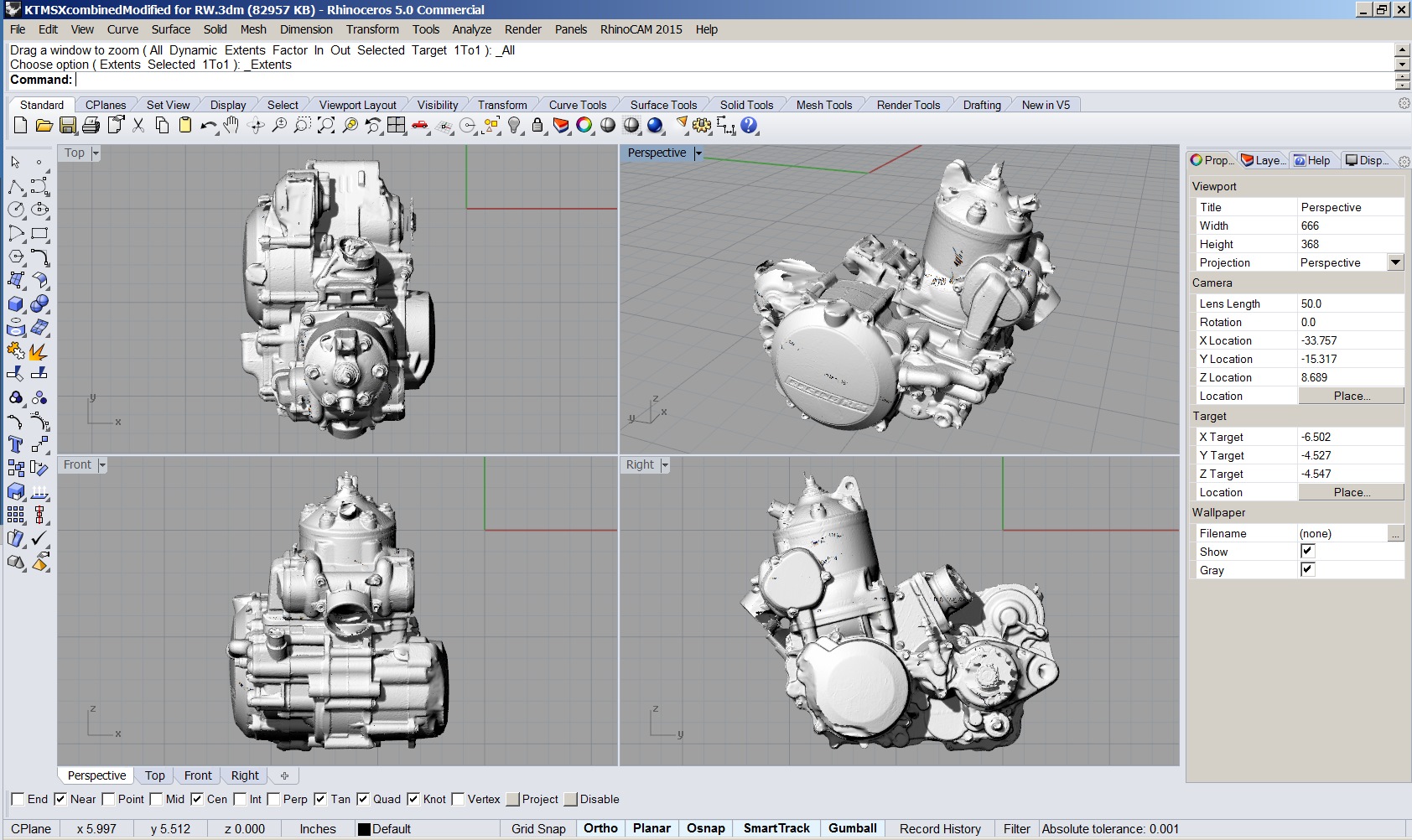Toggle the Quad osnap checkbox
This screenshot has height=840, width=1412.
click(363, 799)
